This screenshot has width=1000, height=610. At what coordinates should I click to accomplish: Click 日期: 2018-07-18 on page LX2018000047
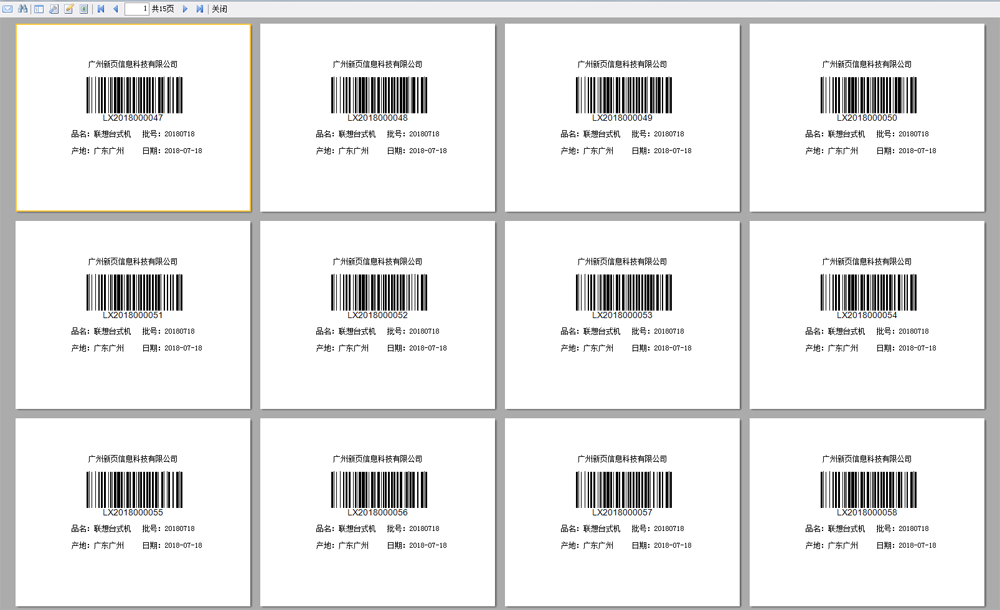tap(172, 151)
